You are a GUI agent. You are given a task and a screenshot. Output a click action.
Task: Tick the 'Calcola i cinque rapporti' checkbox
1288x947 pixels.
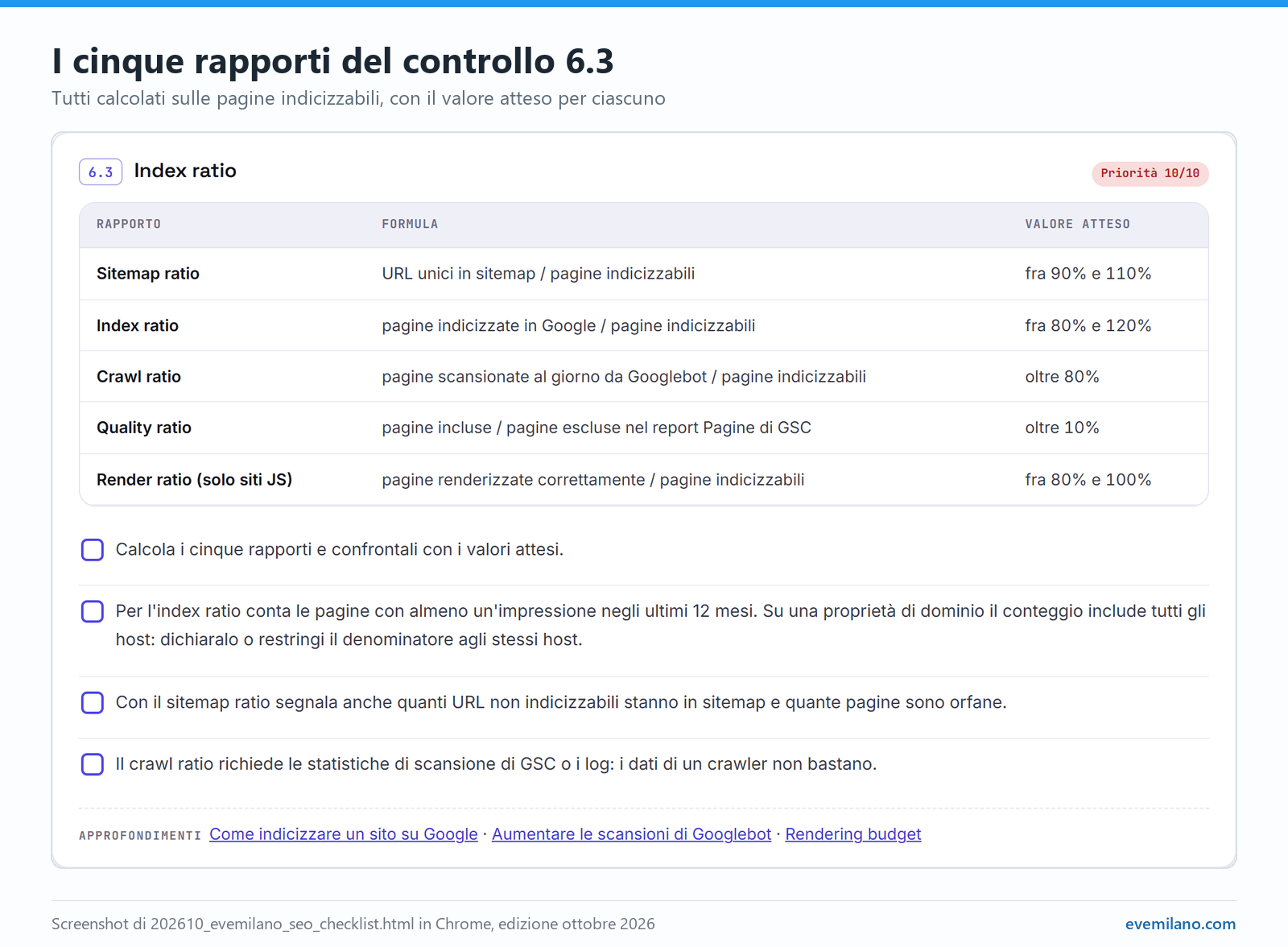pyautogui.click(x=93, y=550)
